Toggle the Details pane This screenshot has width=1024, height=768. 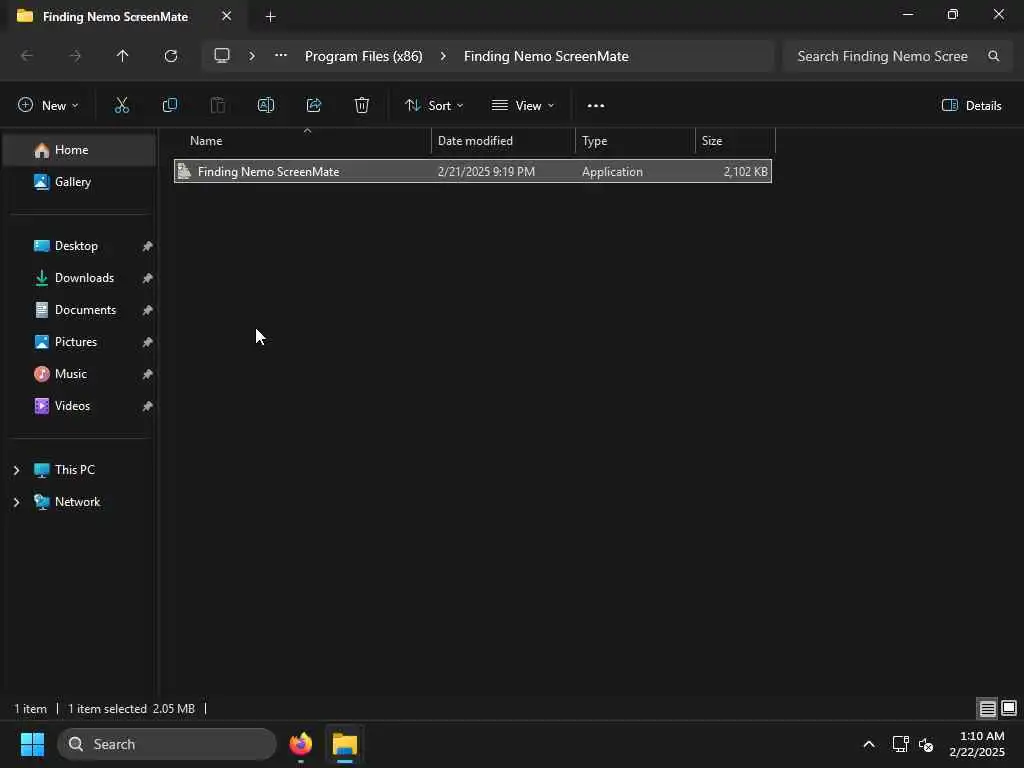[x=972, y=105]
